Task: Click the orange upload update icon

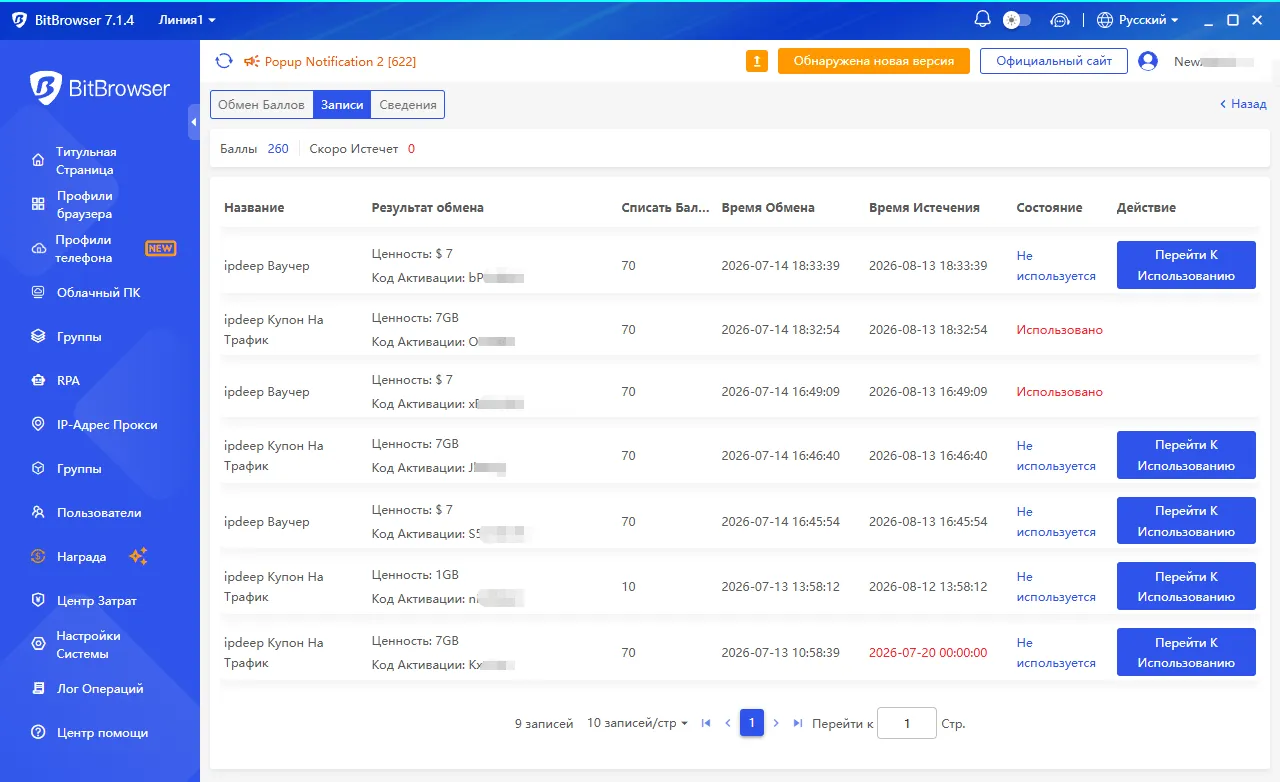Action: point(757,61)
